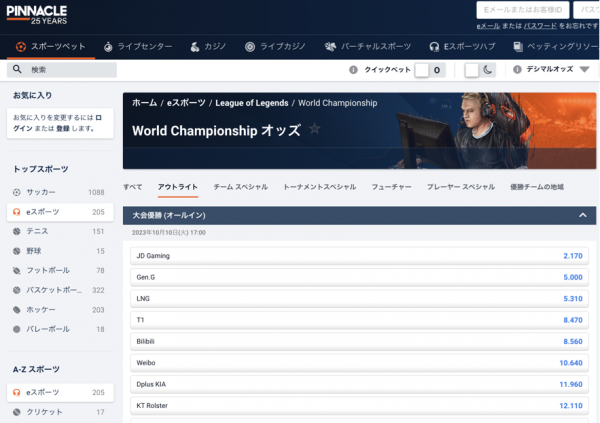Click the moon dark mode icon

click(488, 70)
